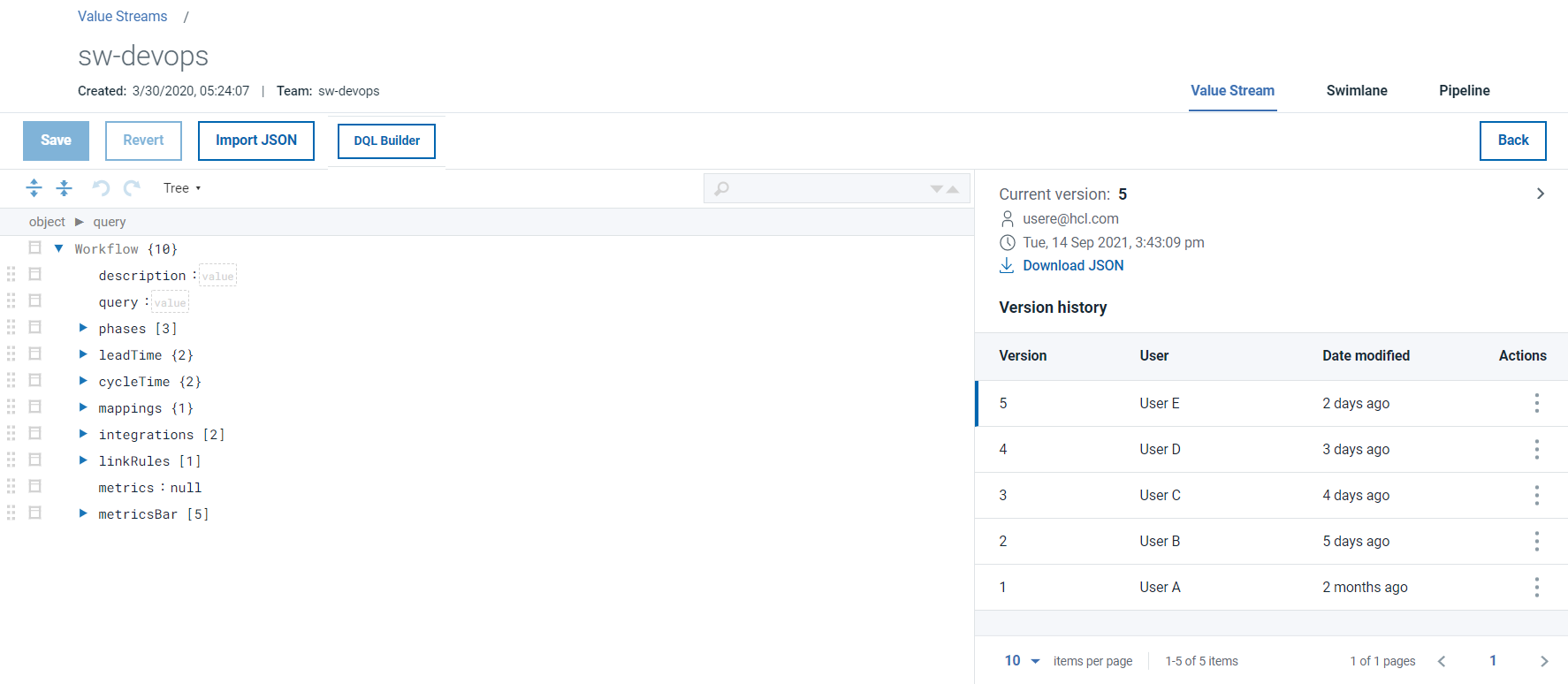This screenshot has width=1568, height=684.
Task: Expand the linkRules array
Action: 83,460
